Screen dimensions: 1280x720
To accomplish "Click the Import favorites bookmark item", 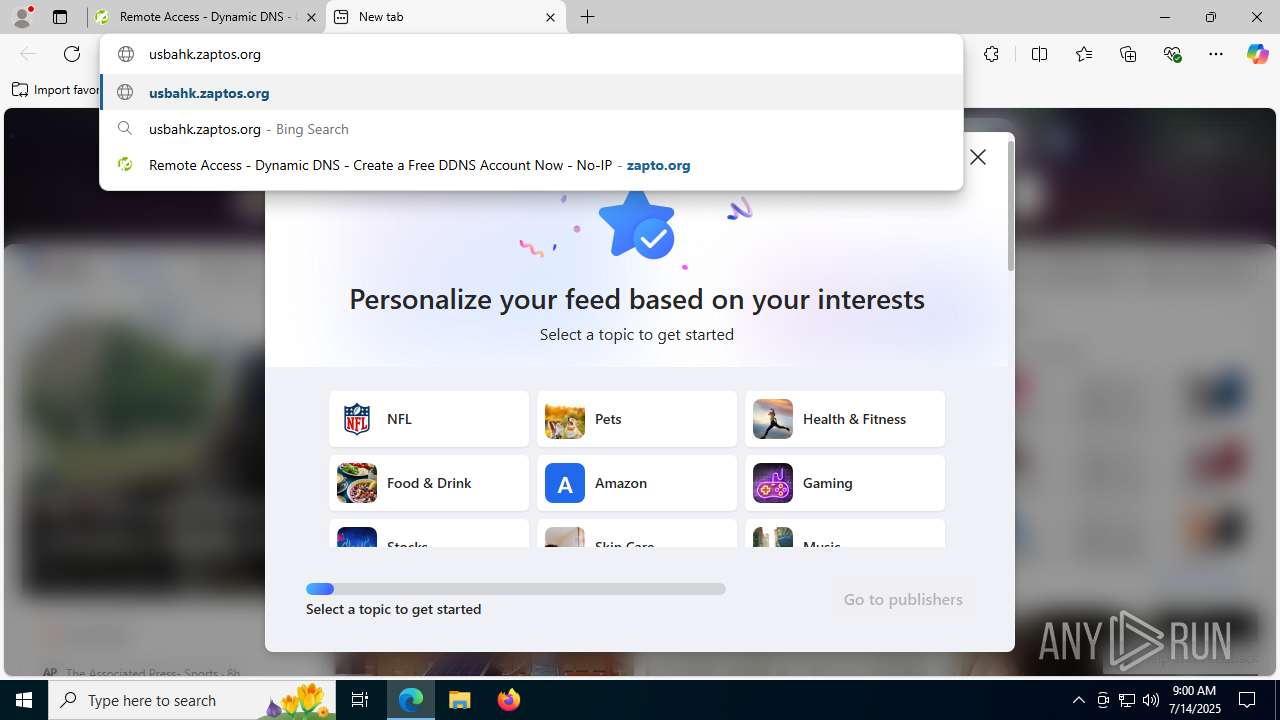I will pyautogui.click(x=55, y=90).
